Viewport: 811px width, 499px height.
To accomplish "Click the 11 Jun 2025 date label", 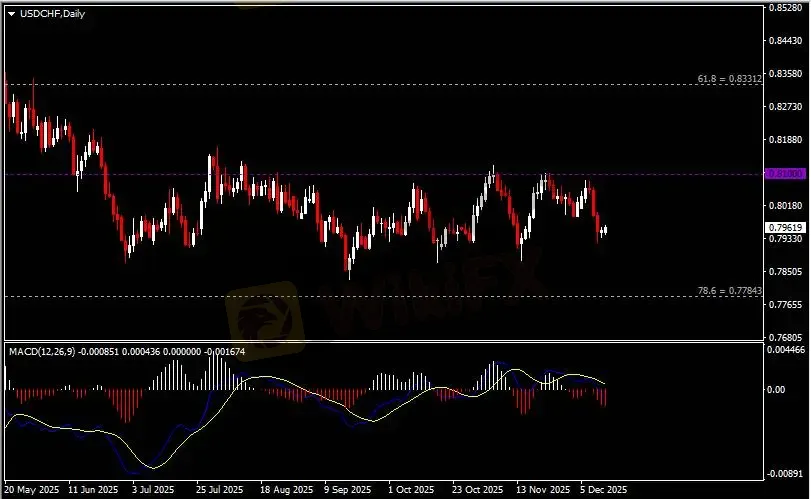I will [93, 490].
